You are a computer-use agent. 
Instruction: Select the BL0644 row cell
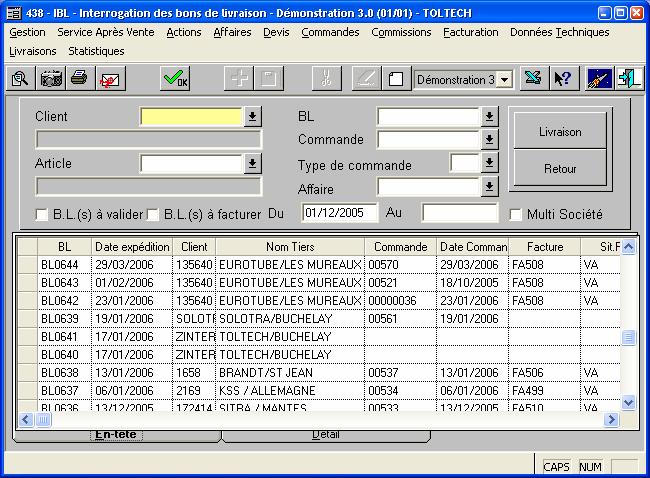[x=64, y=264]
